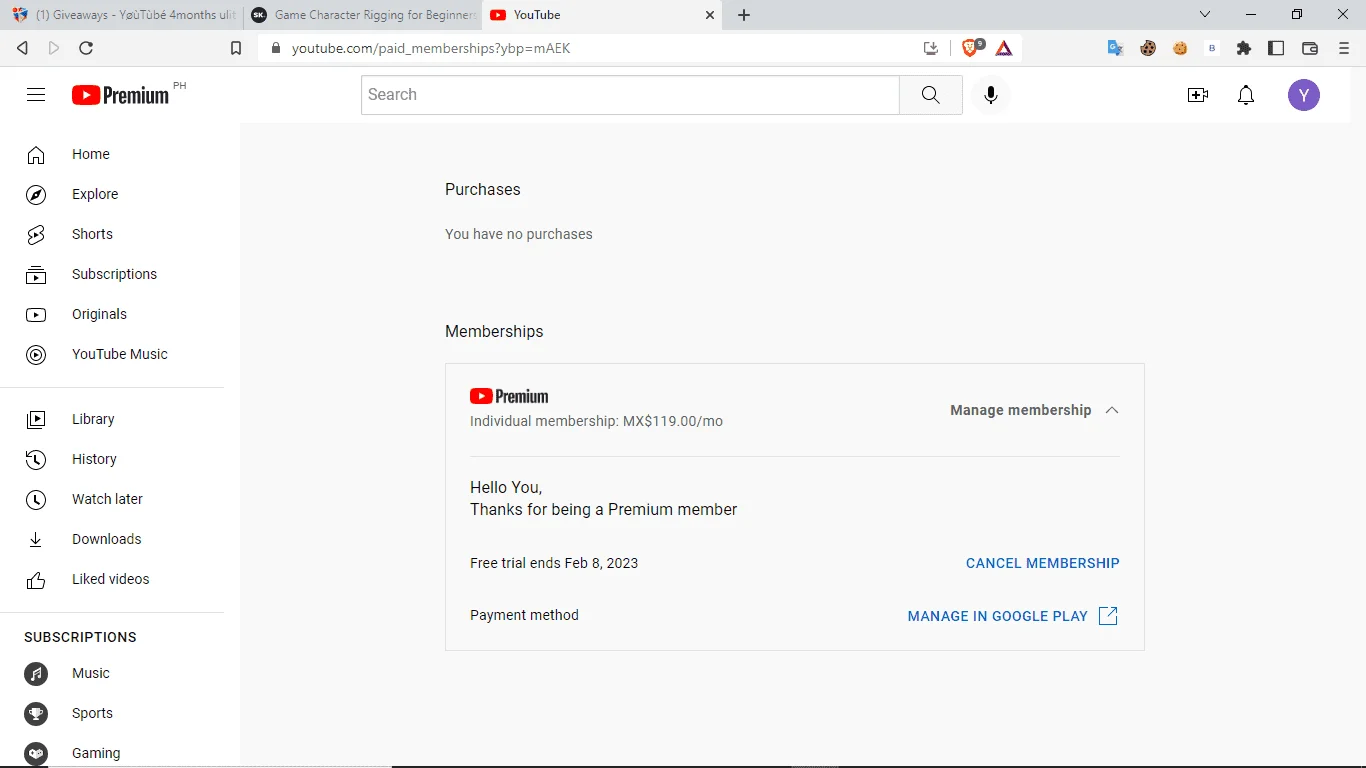Click CANCEL MEMBERSHIP link
Viewport: 1366px width, 768px height.
[x=1043, y=563]
